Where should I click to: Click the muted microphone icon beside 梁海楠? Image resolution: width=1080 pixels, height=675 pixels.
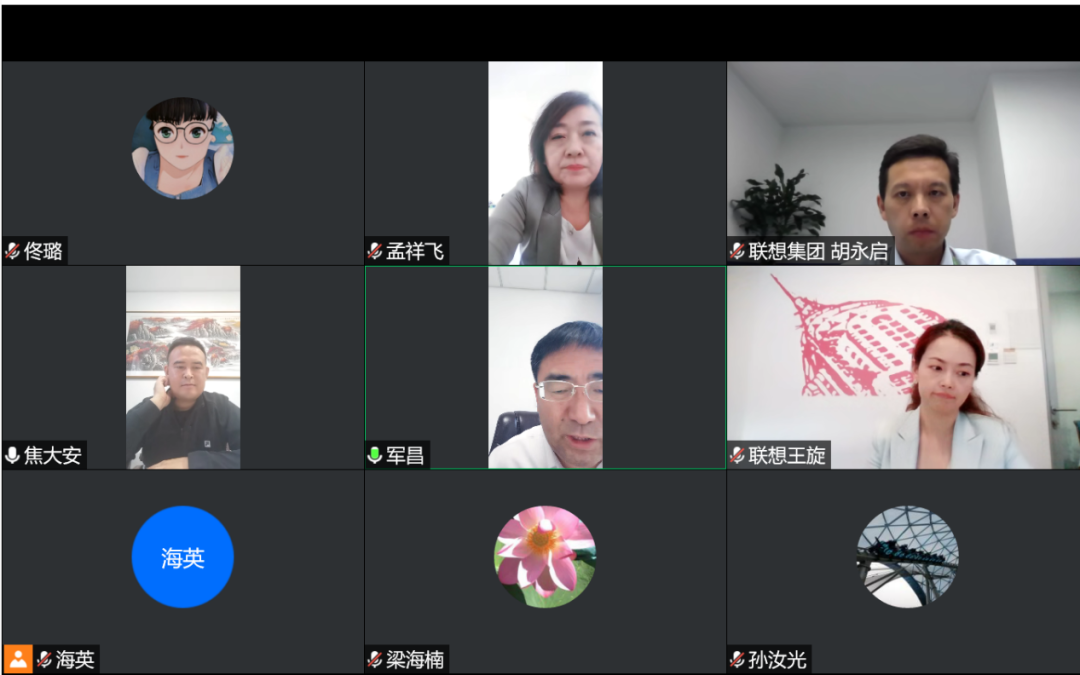click(x=375, y=660)
